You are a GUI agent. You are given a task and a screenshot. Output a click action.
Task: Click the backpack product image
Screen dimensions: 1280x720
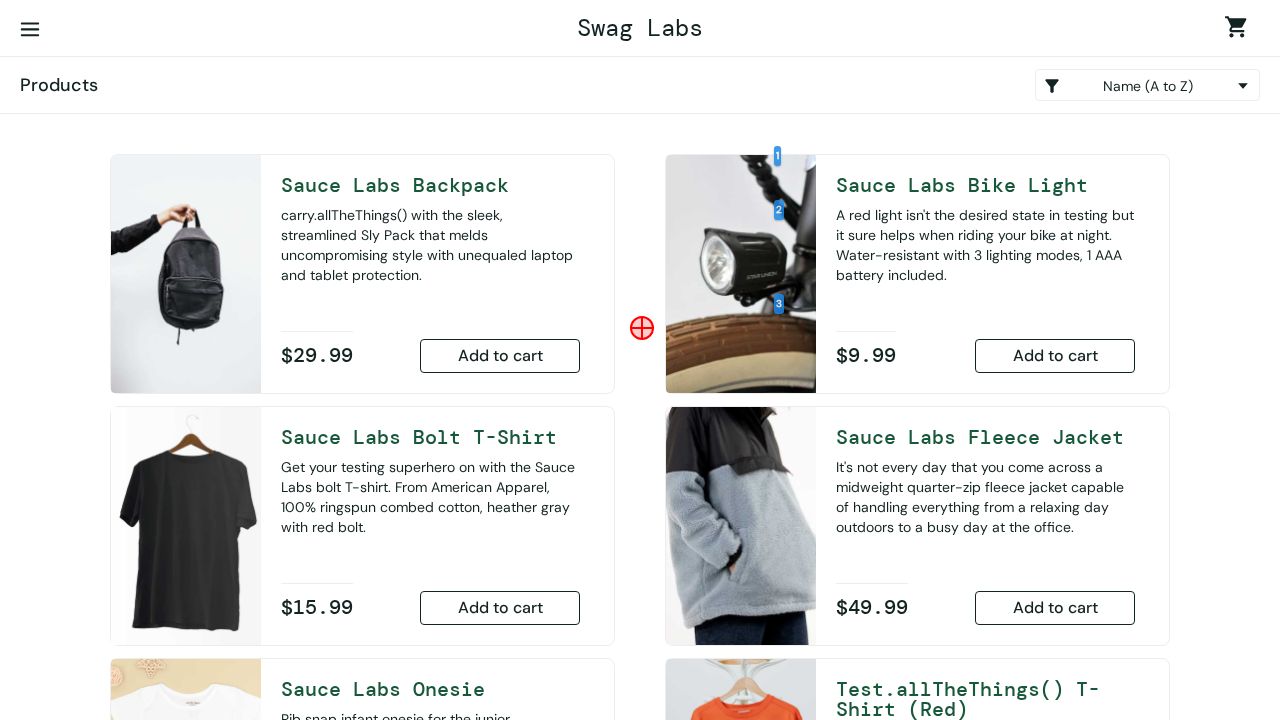[x=186, y=274]
